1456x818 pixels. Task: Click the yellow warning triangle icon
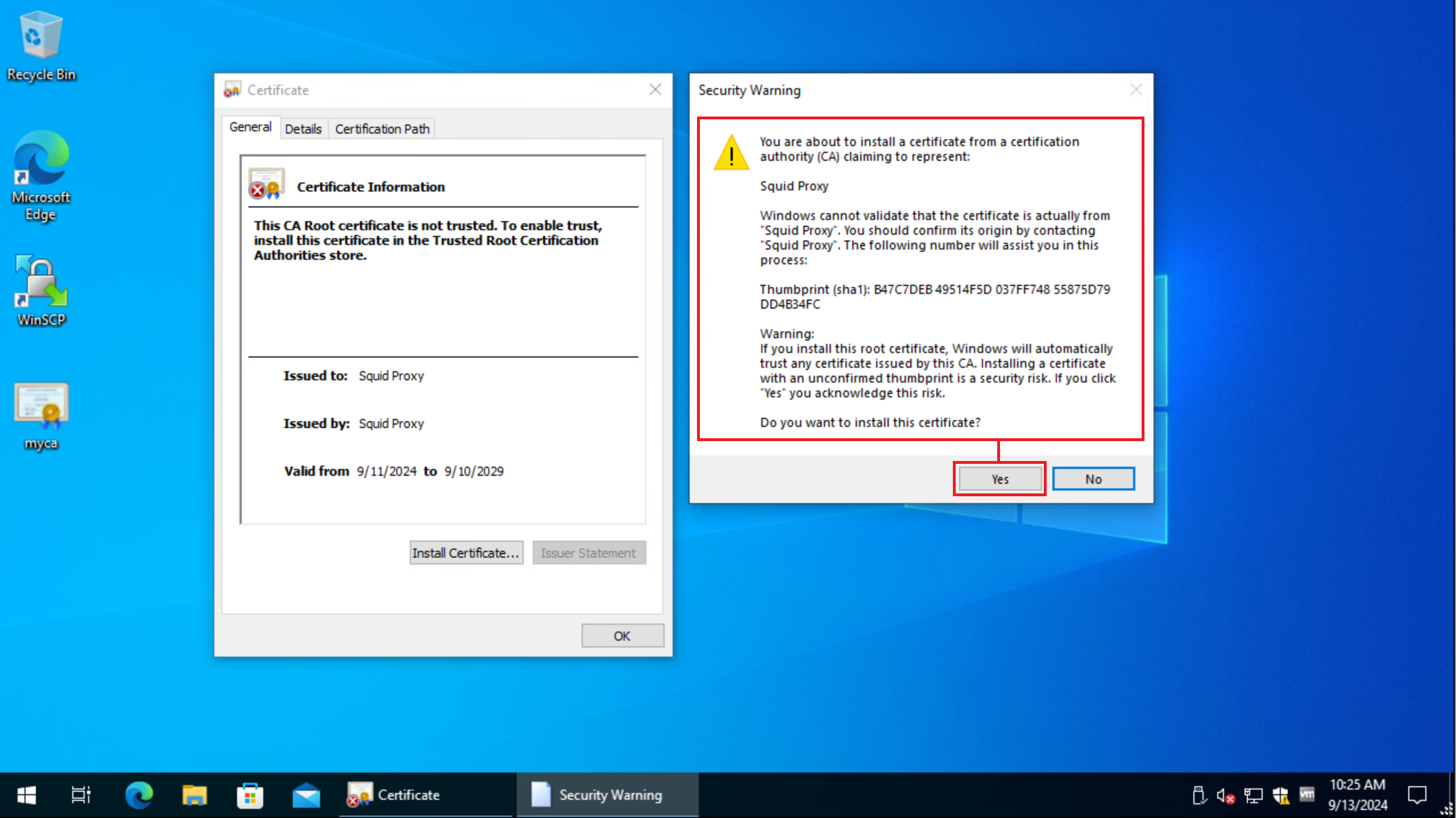(732, 152)
